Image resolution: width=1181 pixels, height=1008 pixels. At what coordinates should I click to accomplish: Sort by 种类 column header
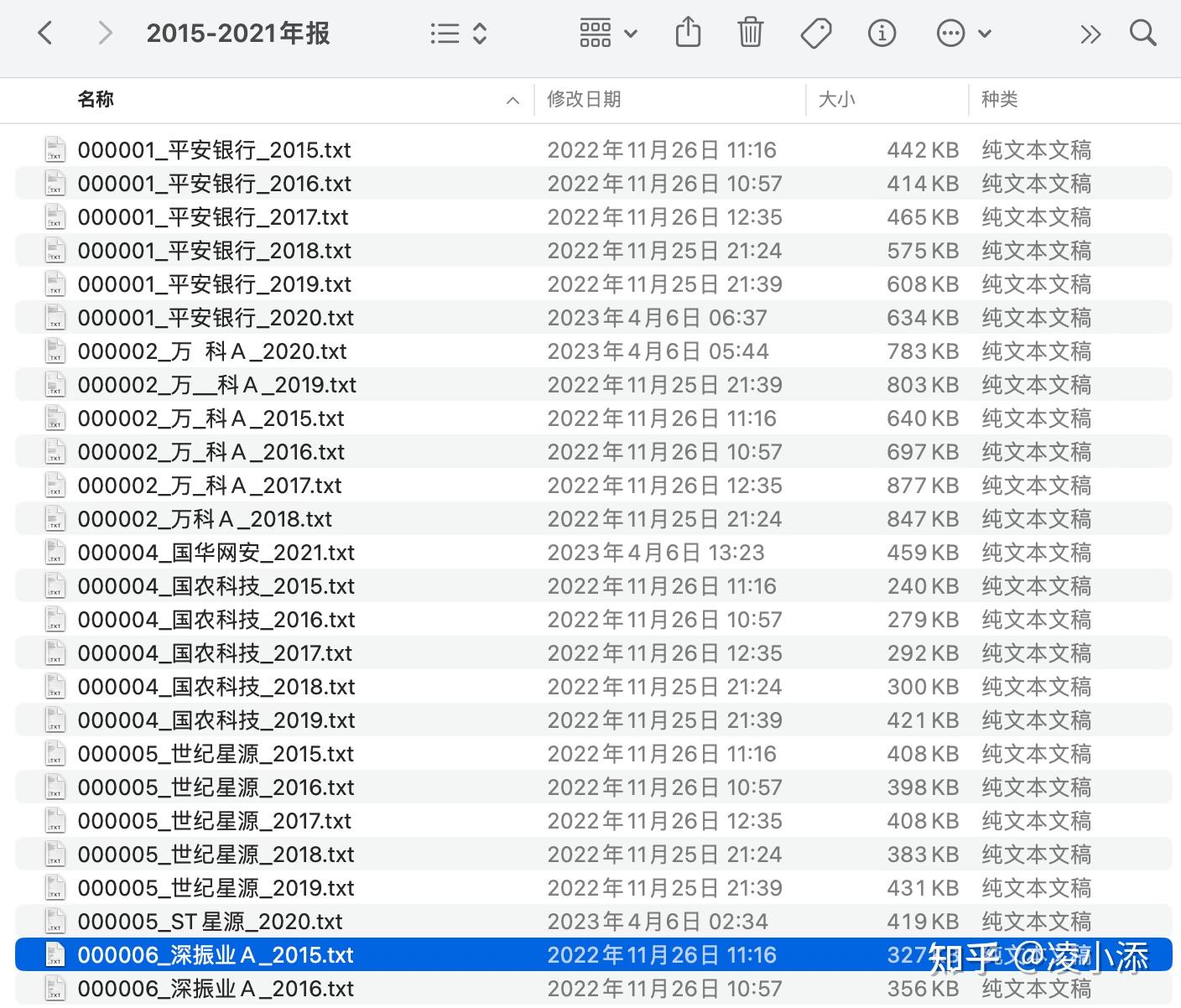pyautogui.click(x=999, y=99)
